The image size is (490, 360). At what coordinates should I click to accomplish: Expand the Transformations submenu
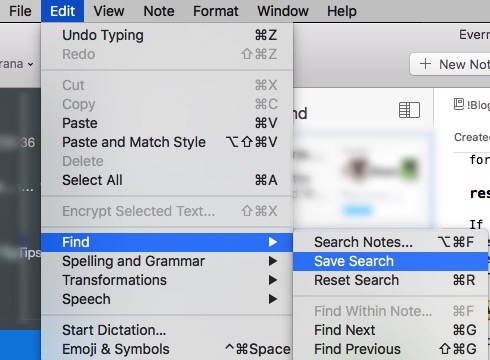pos(273,280)
